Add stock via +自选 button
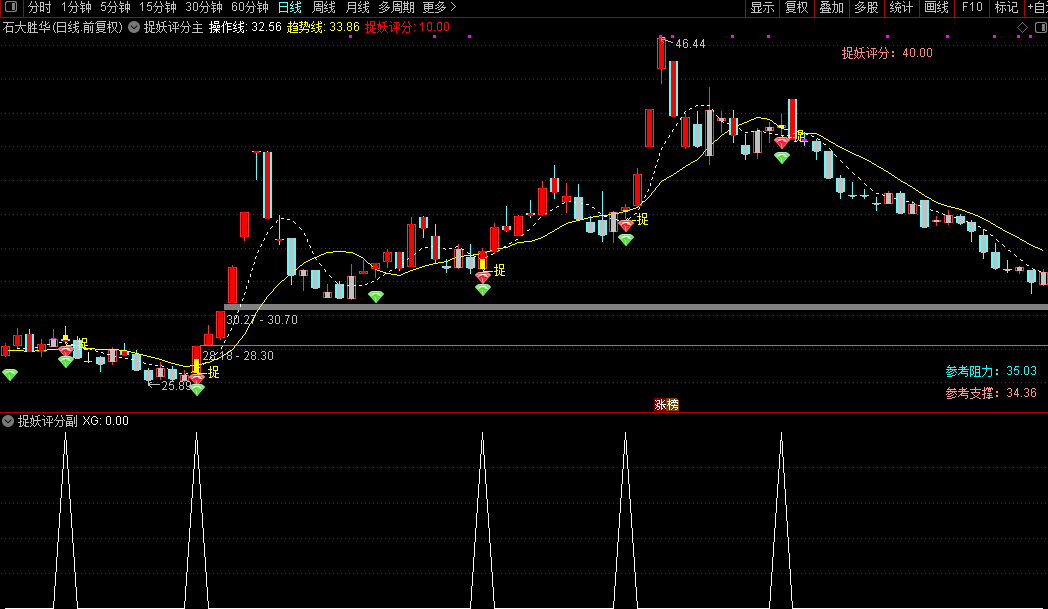Viewport: 1048px width, 609px height. click(1037, 7)
